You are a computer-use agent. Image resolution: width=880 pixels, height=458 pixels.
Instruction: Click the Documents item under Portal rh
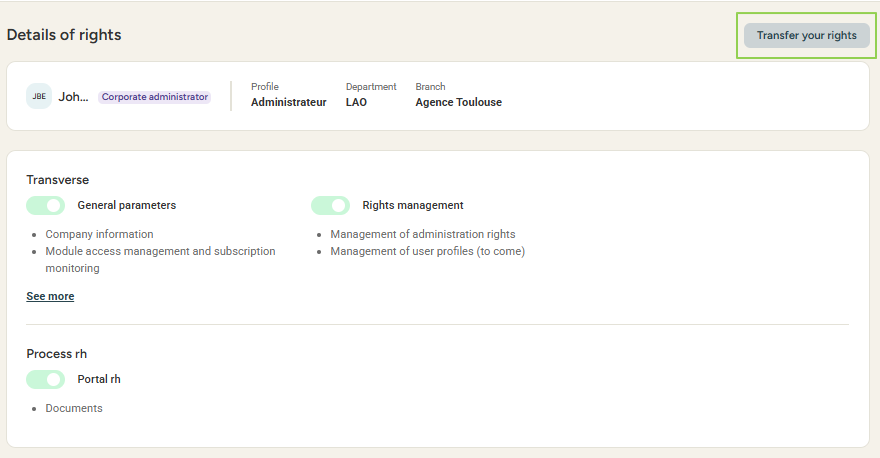(74, 408)
